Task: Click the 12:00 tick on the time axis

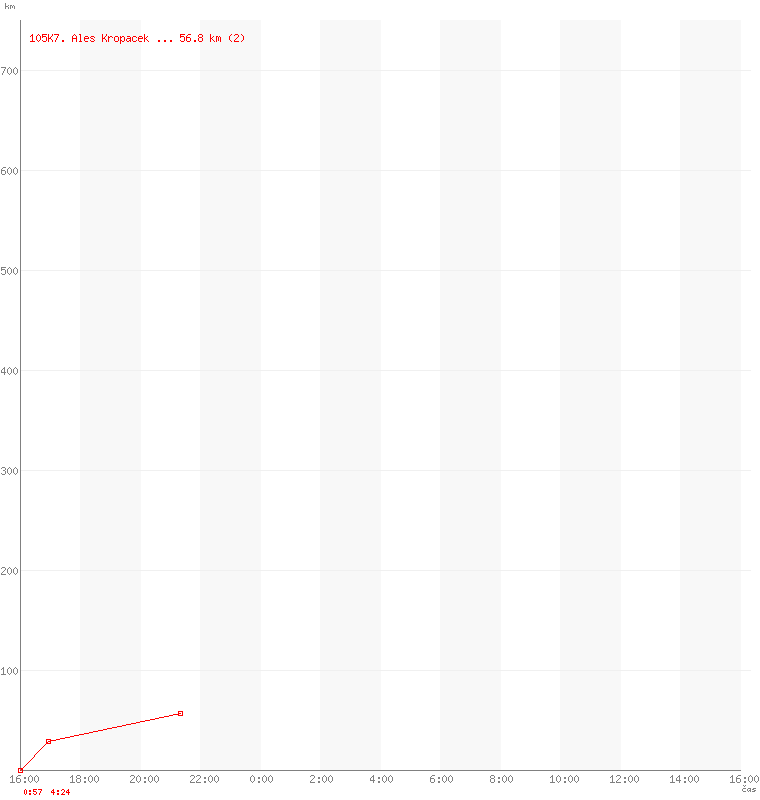Action: coord(623,779)
